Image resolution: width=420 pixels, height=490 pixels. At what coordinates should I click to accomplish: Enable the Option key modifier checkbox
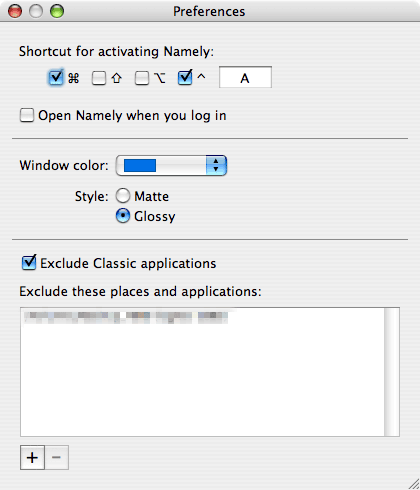tap(142, 78)
